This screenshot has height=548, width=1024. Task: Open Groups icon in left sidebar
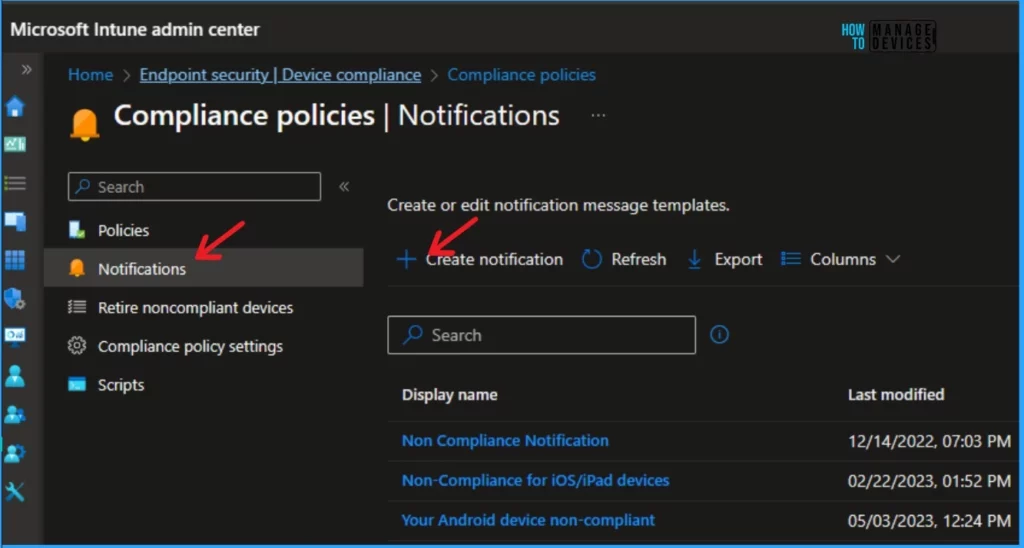click(15, 414)
